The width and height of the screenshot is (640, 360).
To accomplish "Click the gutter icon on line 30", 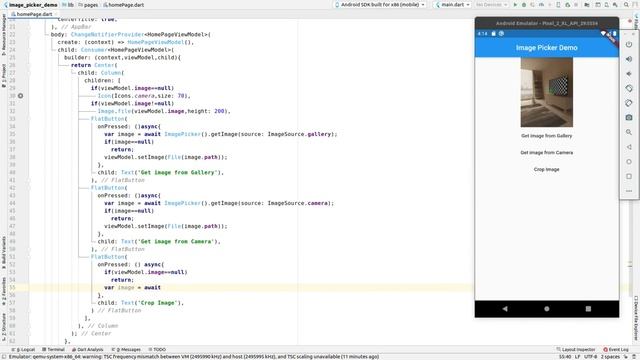I will pyautogui.click(x=20, y=96).
